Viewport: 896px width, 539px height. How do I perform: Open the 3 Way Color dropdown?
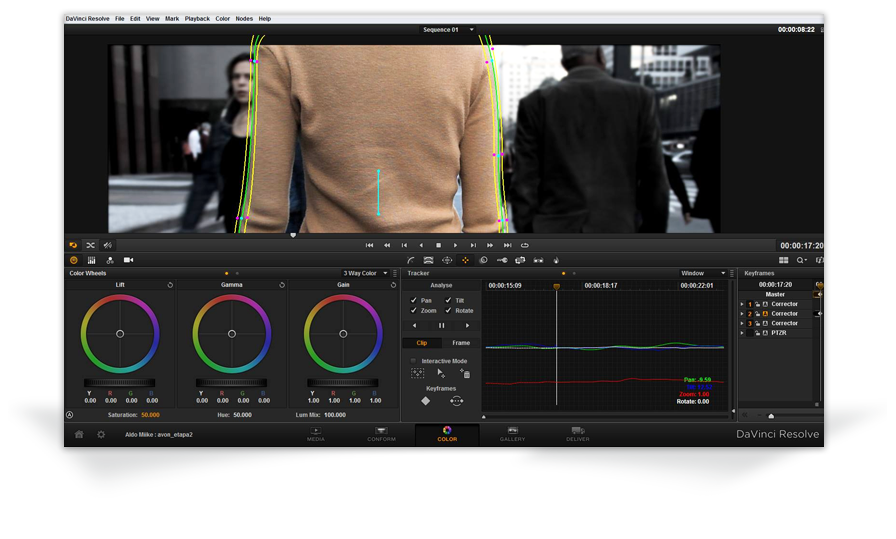click(365, 273)
